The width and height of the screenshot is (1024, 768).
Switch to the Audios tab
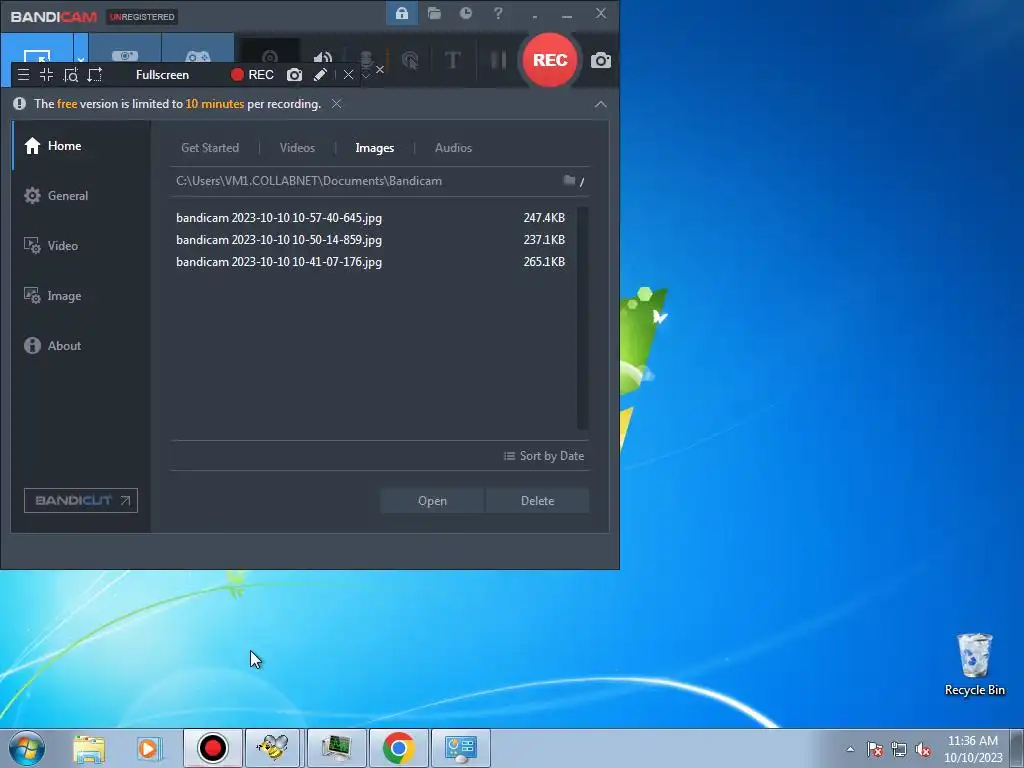[x=453, y=148]
